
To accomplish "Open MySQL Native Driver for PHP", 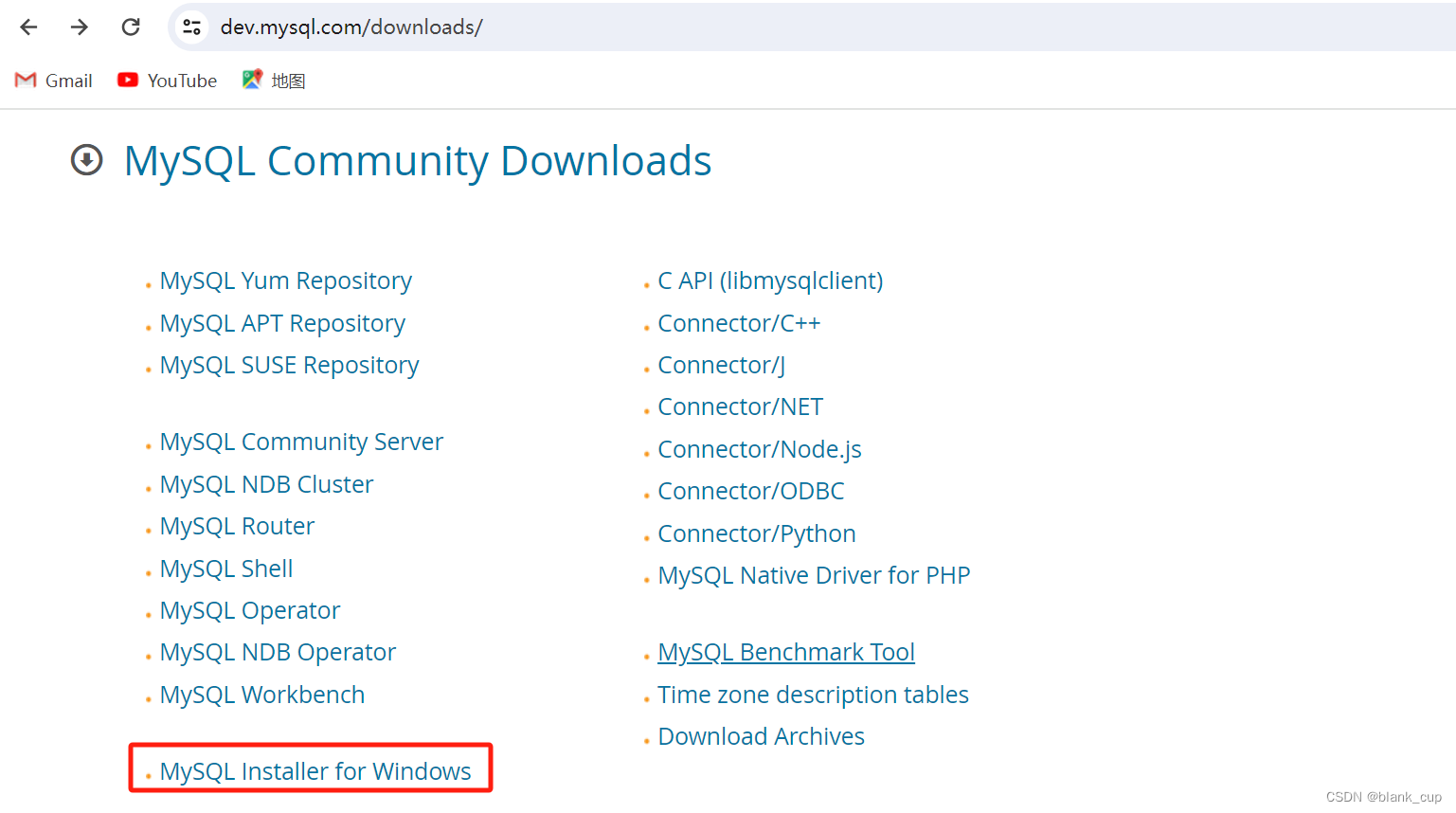I will pyautogui.click(x=814, y=575).
